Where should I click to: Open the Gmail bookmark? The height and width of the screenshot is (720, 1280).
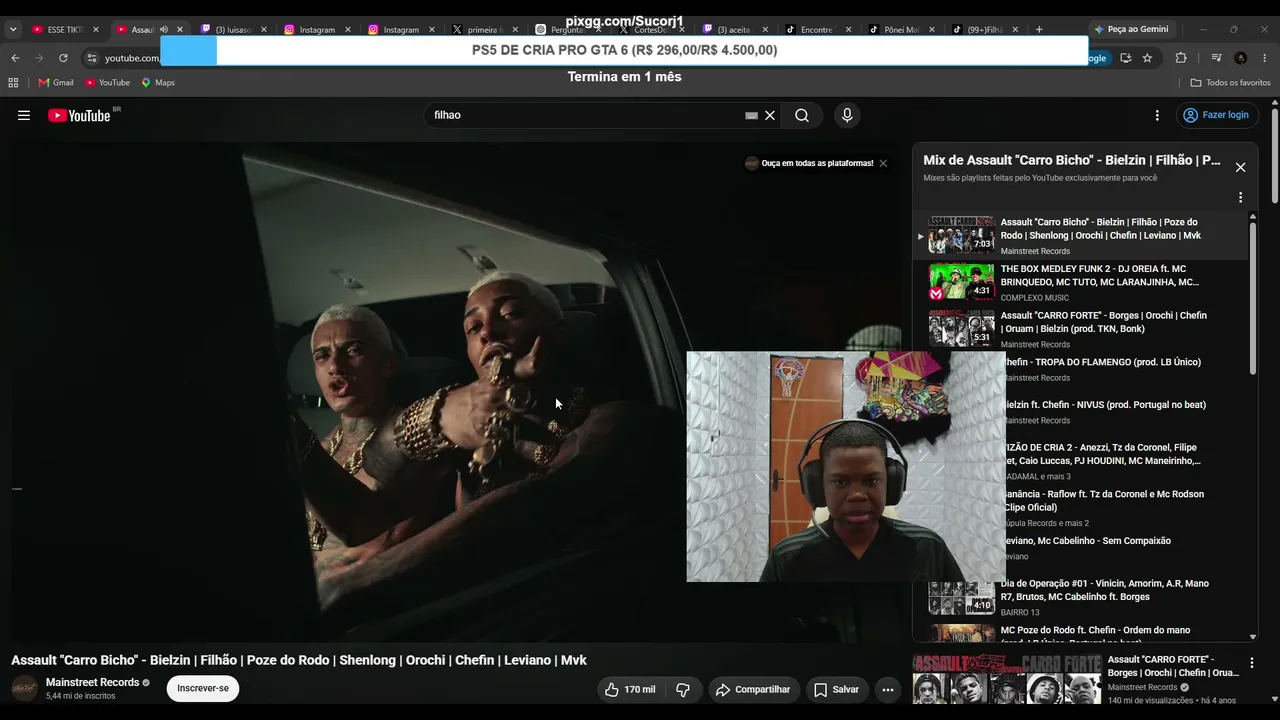pyautogui.click(x=56, y=83)
